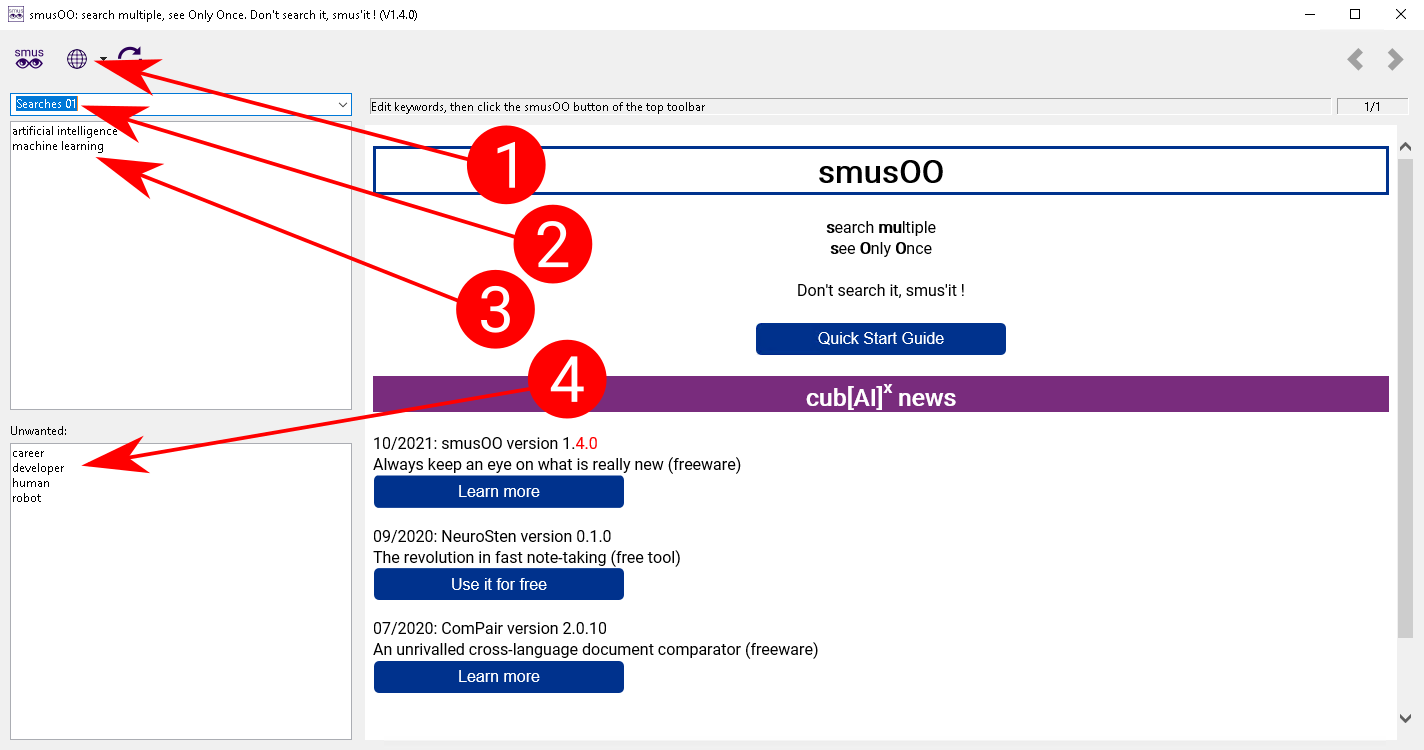This screenshot has width=1424, height=750.
Task: Expand the Searches 01 combo box
Action: click(x=343, y=104)
